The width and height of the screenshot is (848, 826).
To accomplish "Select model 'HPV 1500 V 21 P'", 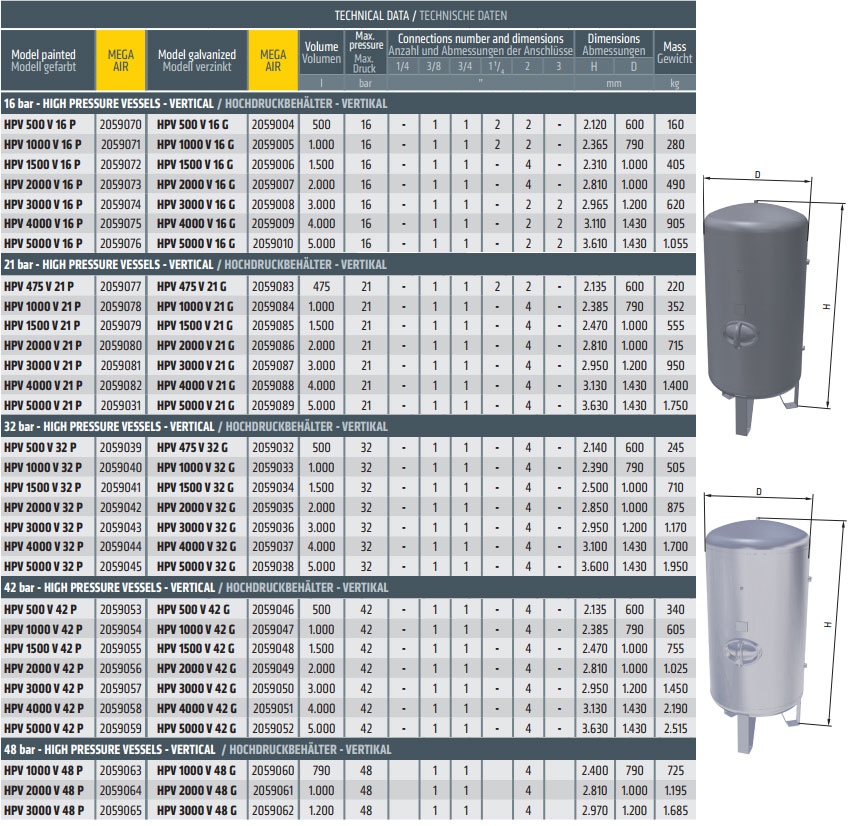I will [x=42, y=326].
